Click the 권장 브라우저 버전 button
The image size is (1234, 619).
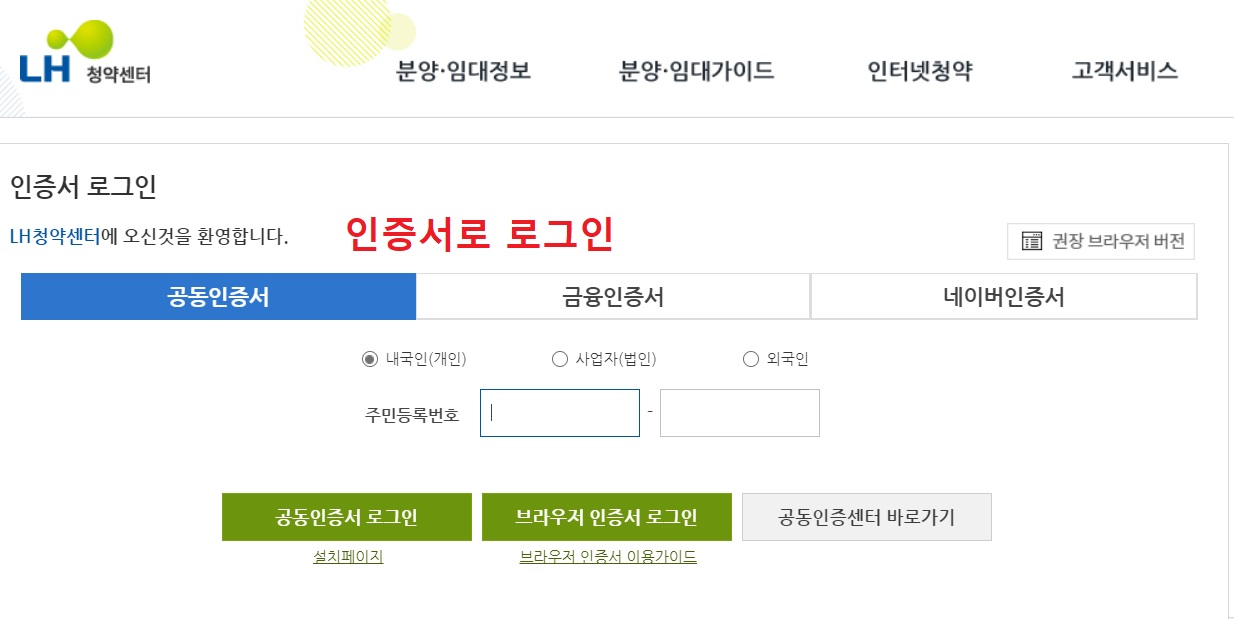point(1100,241)
